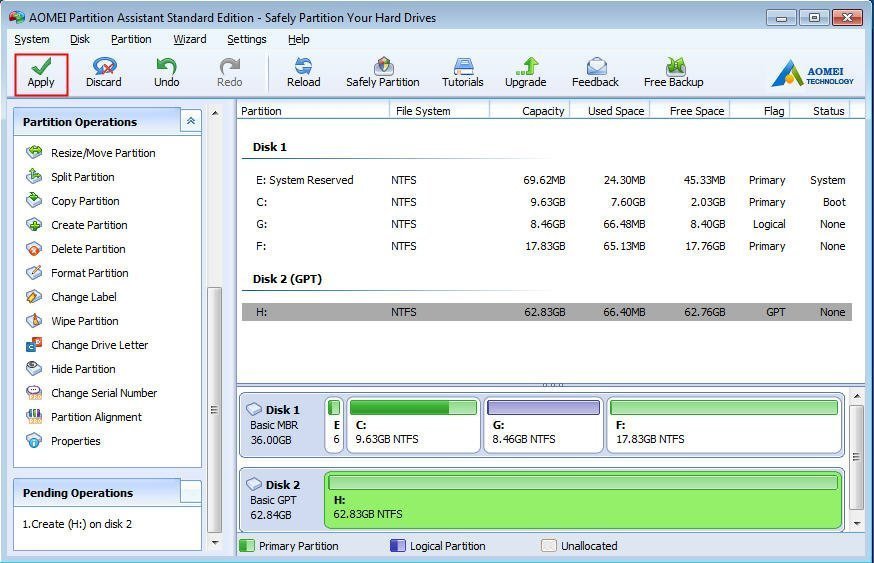Open the Help menu
Image resolution: width=874 pixels, height=563 pixels.
pos(299,39)
